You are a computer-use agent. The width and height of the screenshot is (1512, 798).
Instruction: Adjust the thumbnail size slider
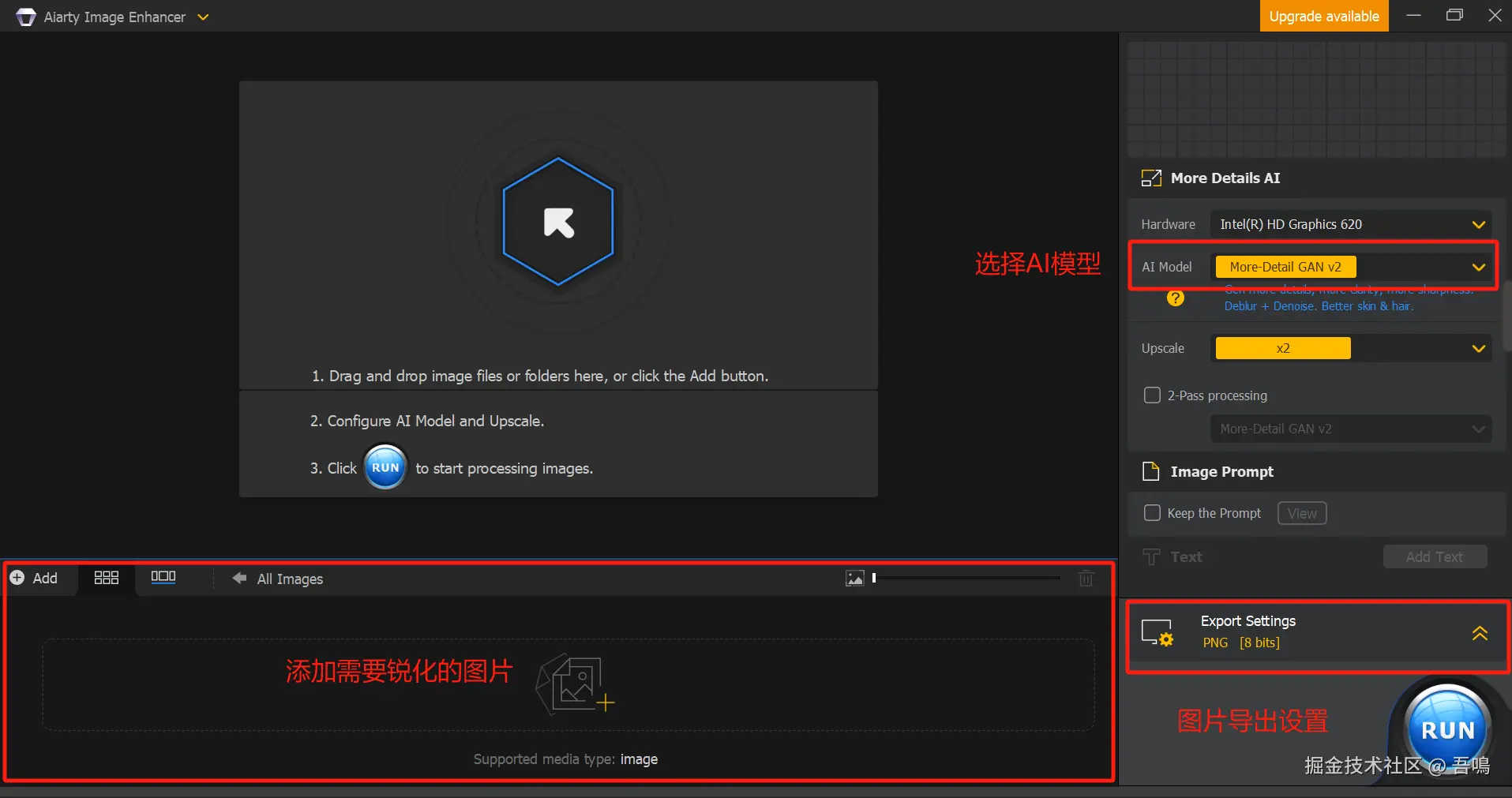(966, 578)
